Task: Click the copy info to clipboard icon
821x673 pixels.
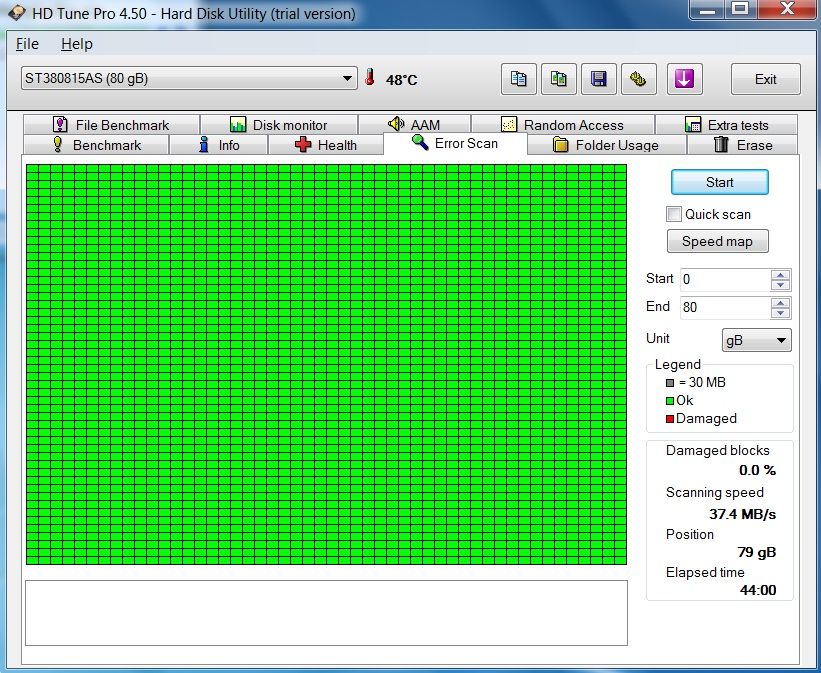Action: 518,79
